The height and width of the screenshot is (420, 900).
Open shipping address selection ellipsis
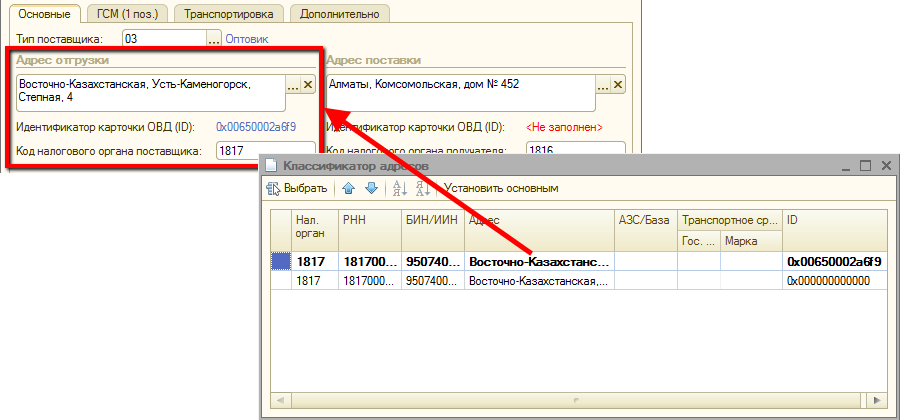coord(293,85)
